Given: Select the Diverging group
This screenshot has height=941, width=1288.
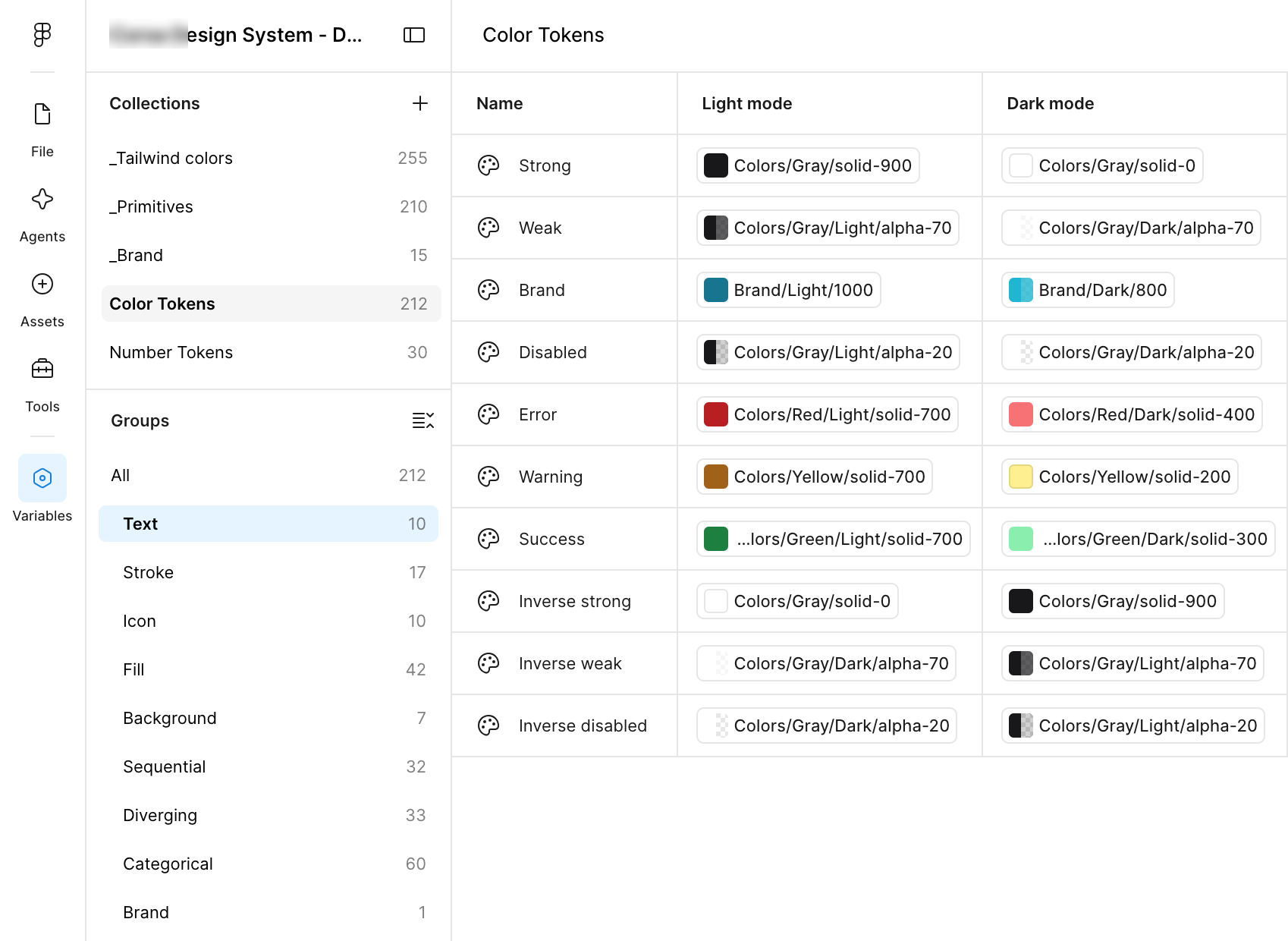Looking at the screenshot, I should pyautogui.click(x=269, y=815).
